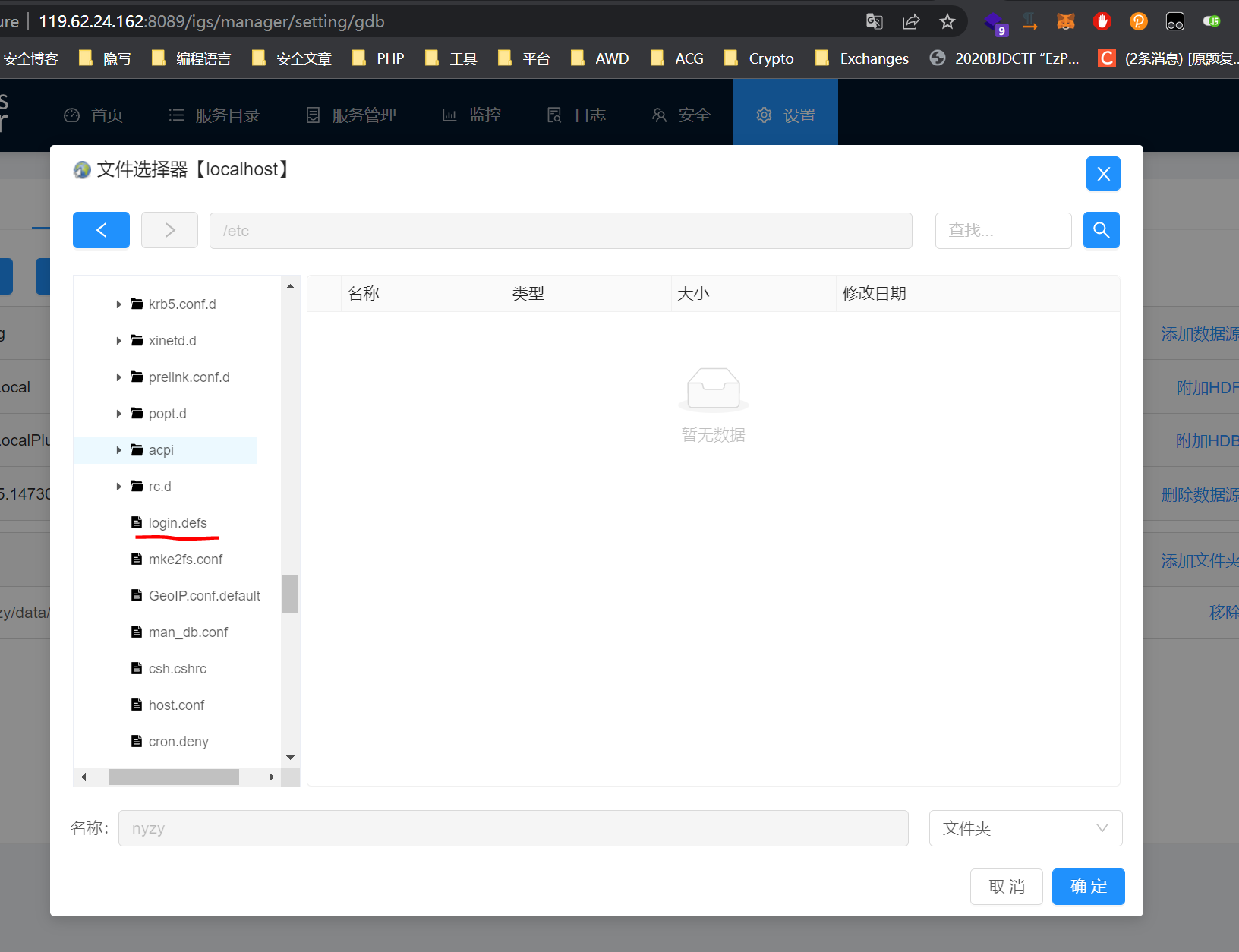Select the cron.deny file
Image resolution: width=1239 pixels, height=952 pixels.
pyautogui.click(x=178, y=742)
